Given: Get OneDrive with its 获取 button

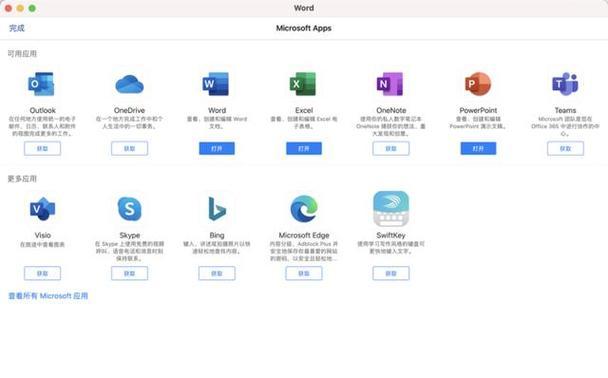Looking at the screenshot, I should pyautogui.click(x=130, y=148).
